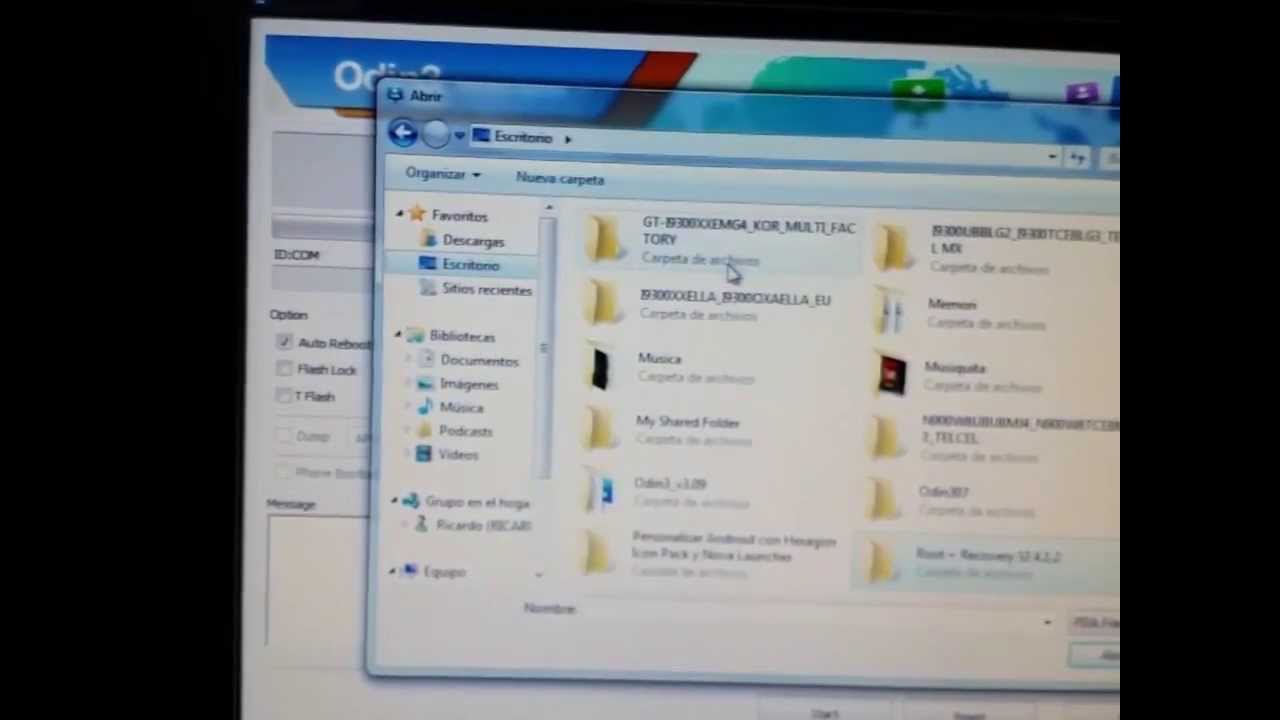
Task: Select the Odin3_v3.09 folder icon
Action: click(601, 491)
